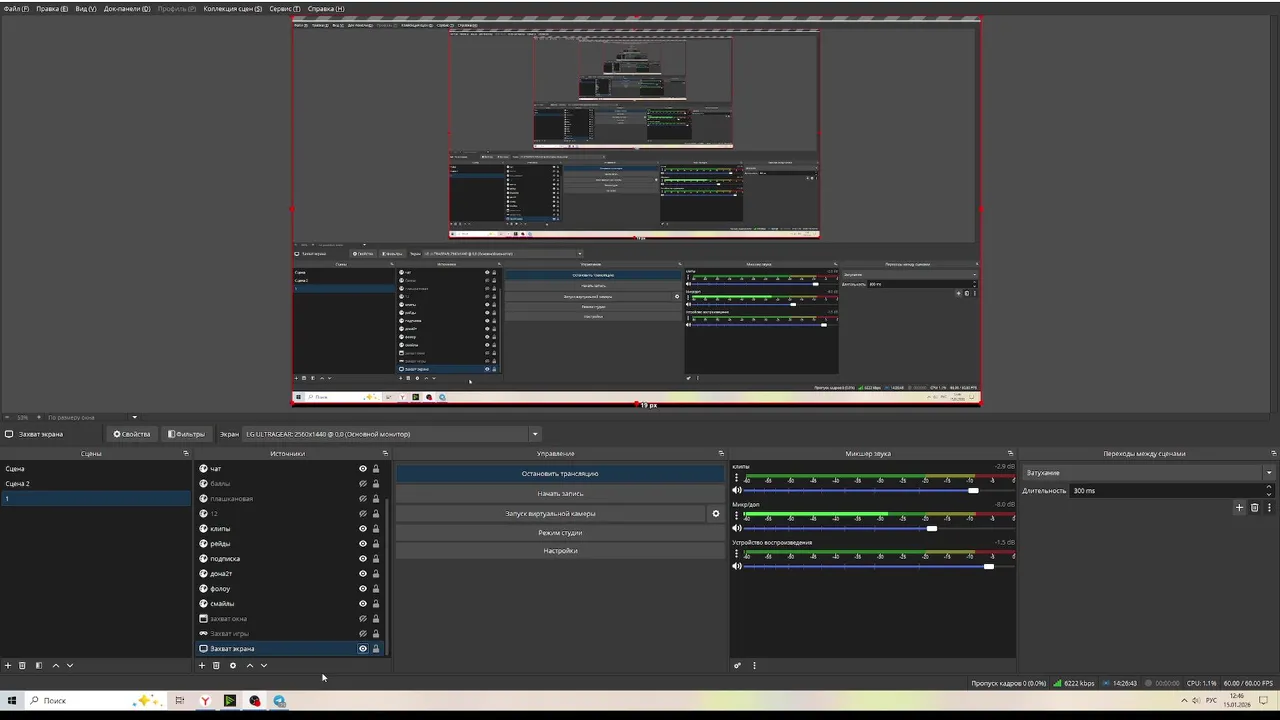The width and height of the screenshot is (1280, 720).
Task: Enable Режим студии
Action: [x=560, y=532]
